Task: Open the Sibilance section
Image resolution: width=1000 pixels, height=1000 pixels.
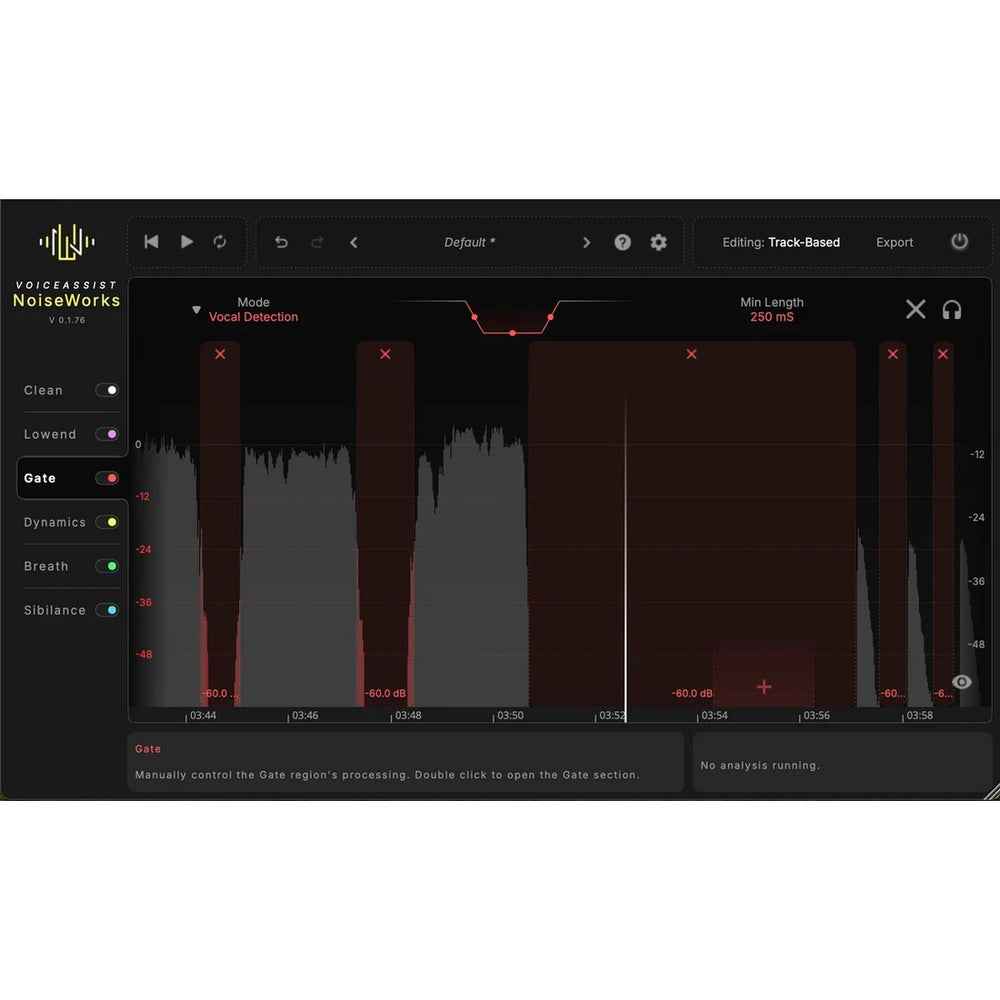Action: (55, 610)
